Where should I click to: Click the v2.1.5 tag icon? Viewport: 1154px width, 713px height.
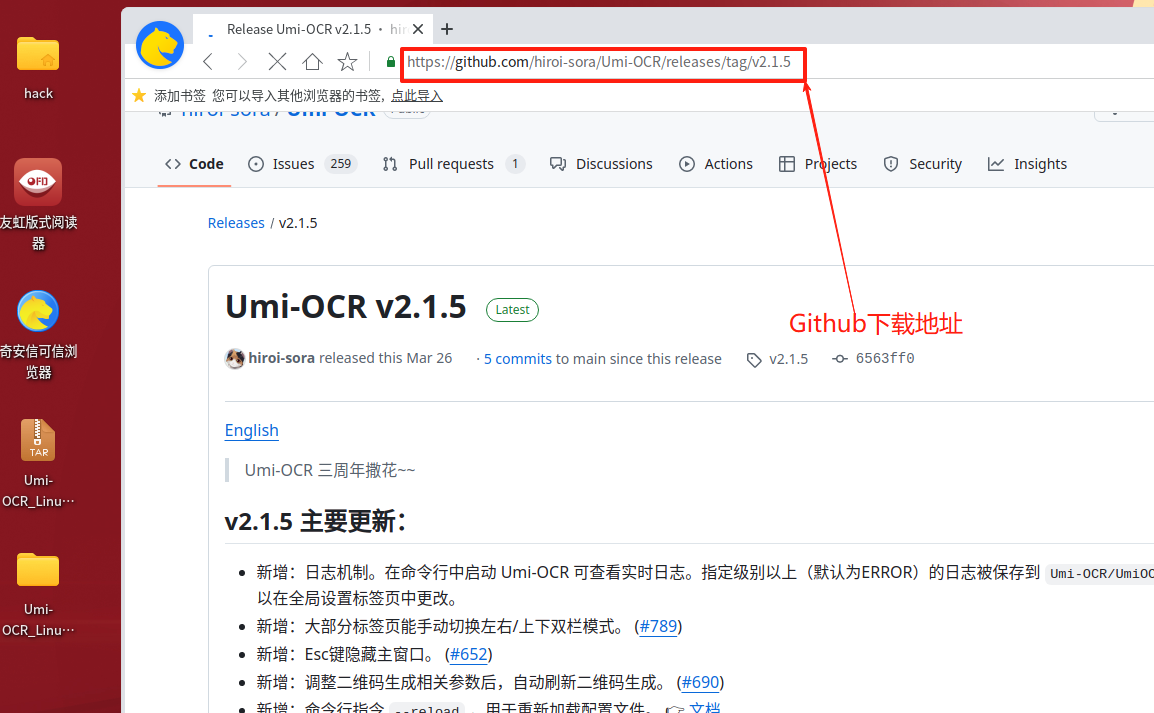(x=754, y=360)
